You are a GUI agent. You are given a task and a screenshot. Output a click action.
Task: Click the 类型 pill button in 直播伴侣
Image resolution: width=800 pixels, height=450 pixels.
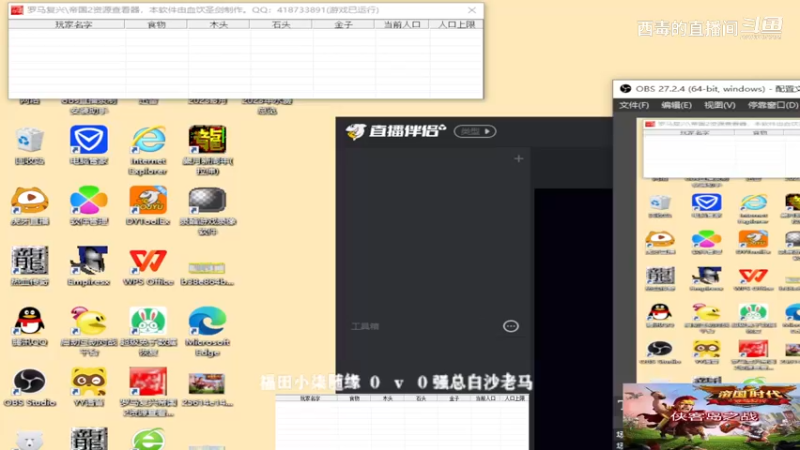[x=474, y=132]
